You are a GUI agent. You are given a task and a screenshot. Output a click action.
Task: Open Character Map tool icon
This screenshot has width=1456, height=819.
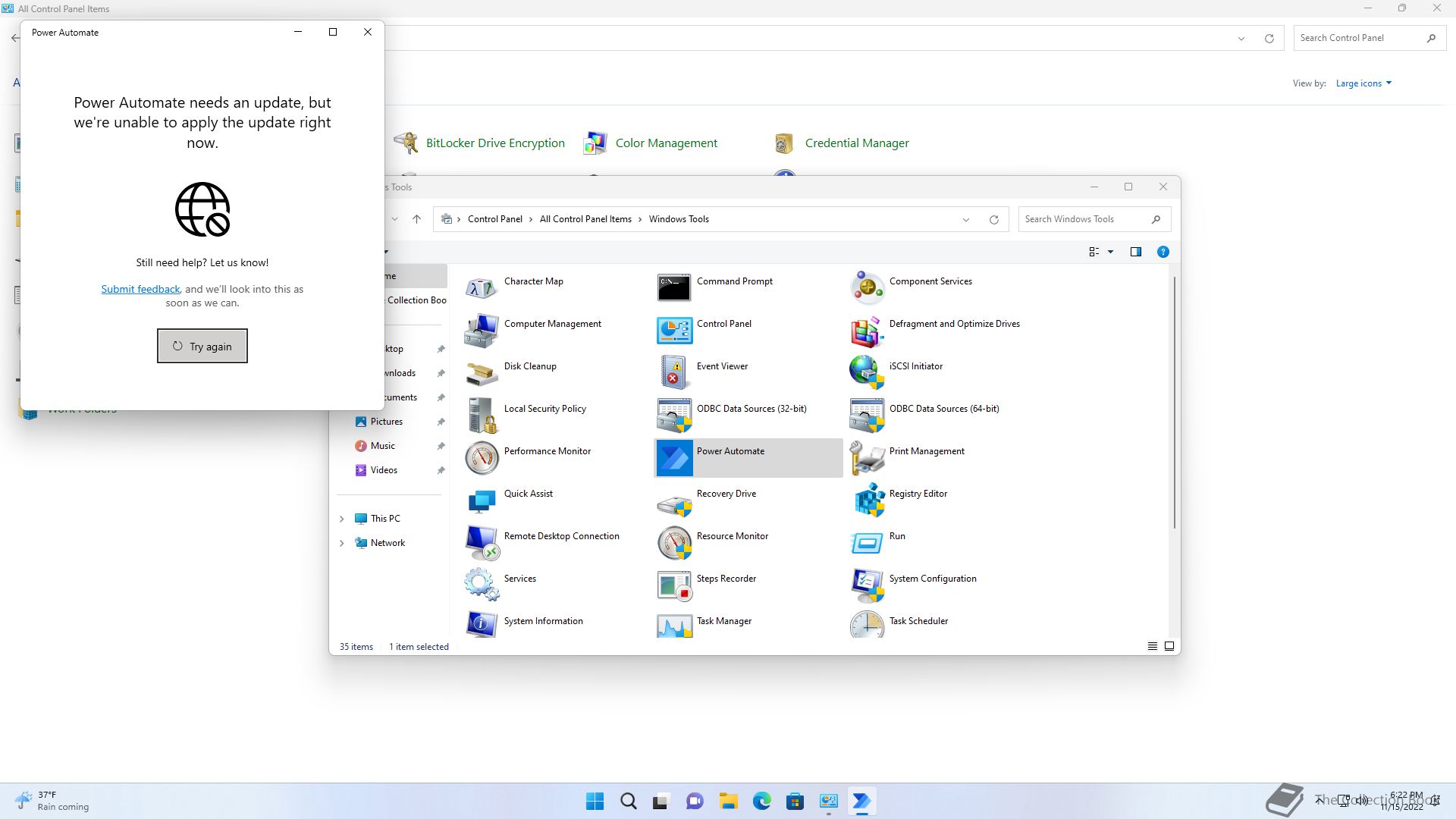click(x=482, y=288)
